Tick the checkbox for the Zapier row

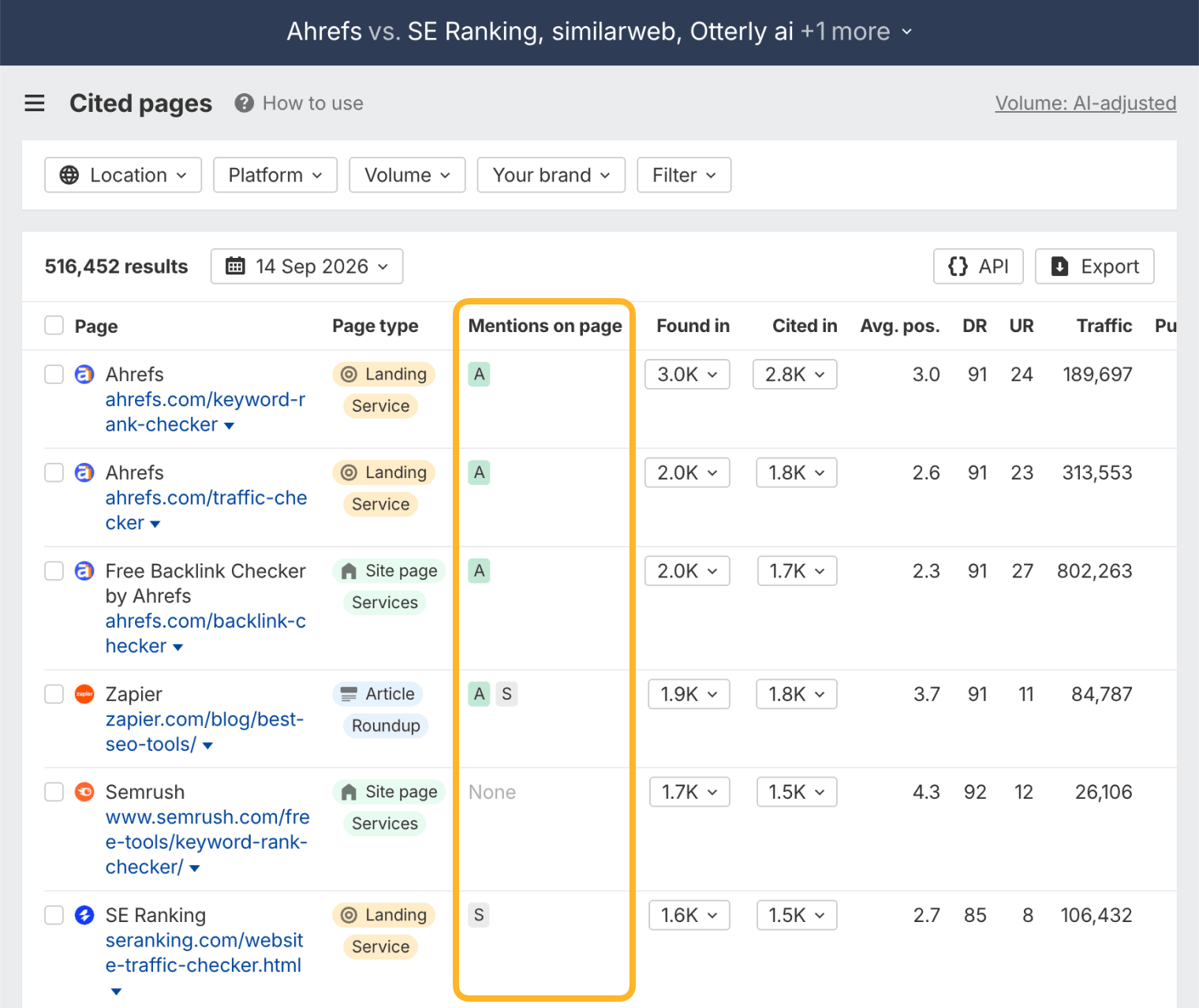(x=54, y=694)
